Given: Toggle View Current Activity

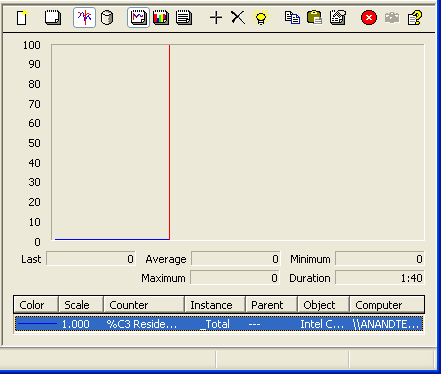Looking at the screenshot, I should click(84, 17).
